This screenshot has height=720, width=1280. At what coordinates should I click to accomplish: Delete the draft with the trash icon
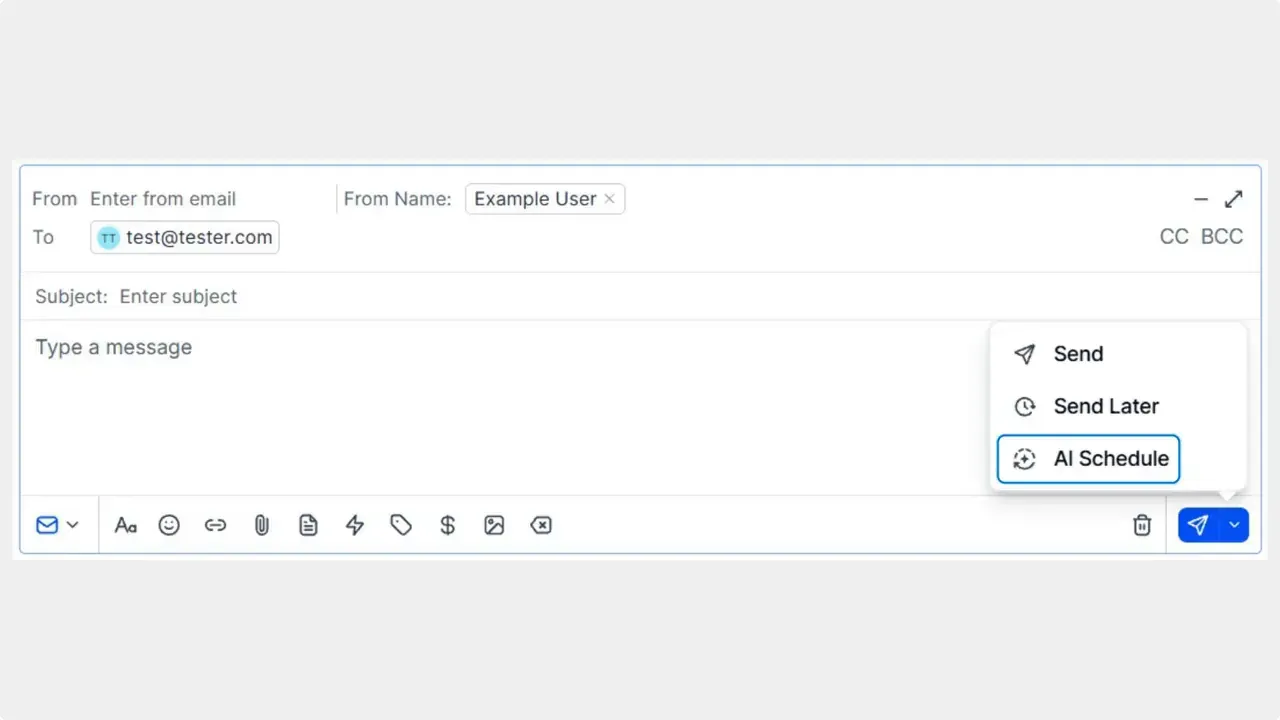point(1142,525)
